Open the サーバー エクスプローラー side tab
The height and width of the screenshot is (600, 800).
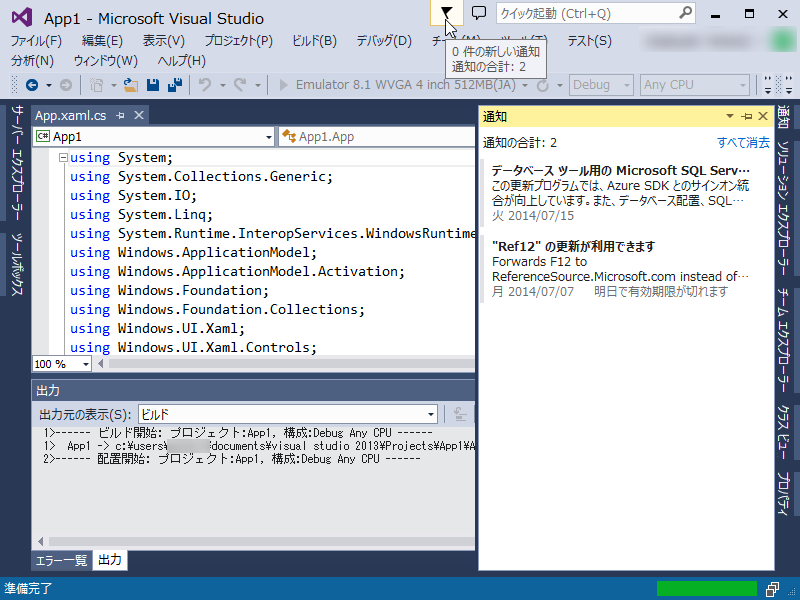[17, 162]
